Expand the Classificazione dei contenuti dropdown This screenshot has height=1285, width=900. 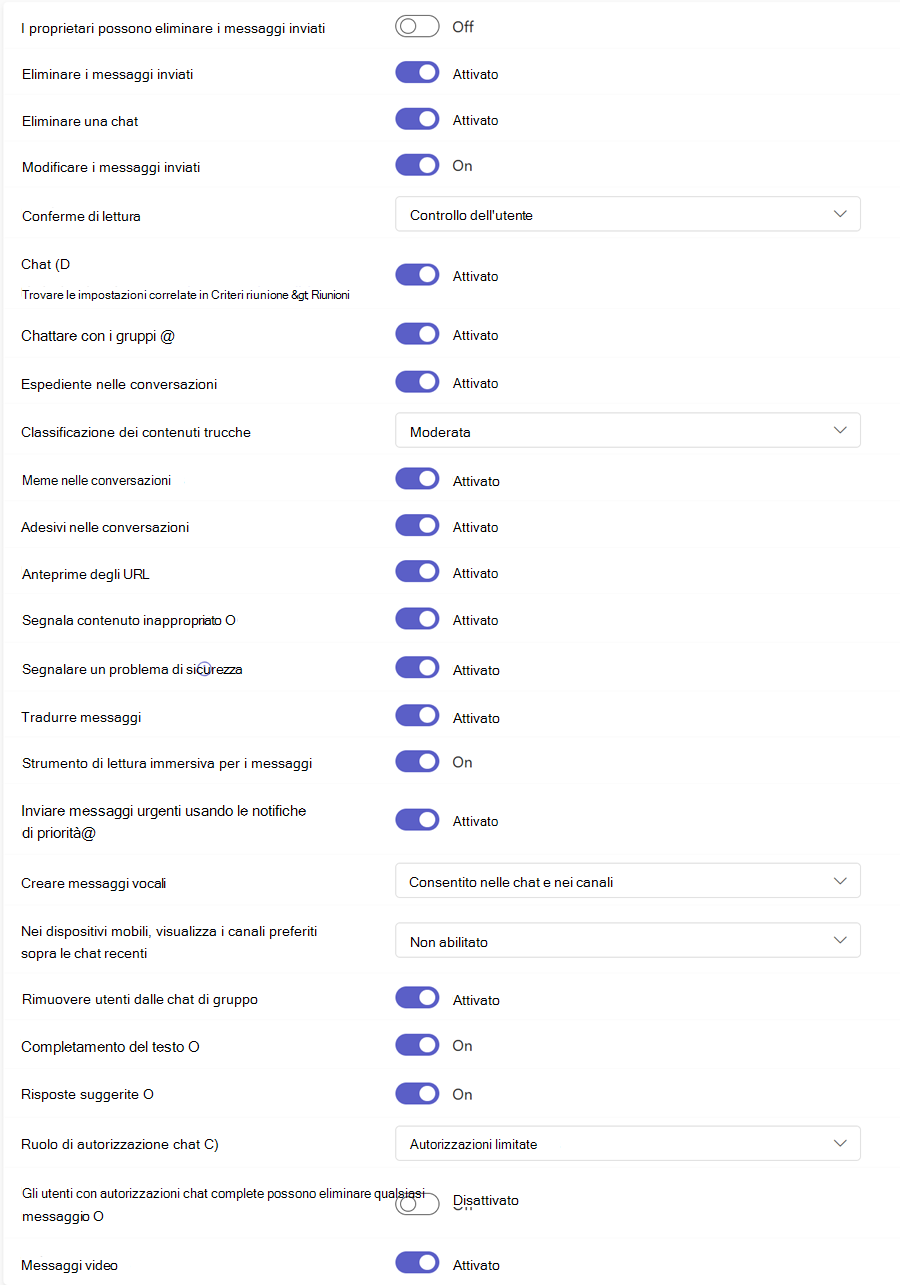click(x=628, y=430)
